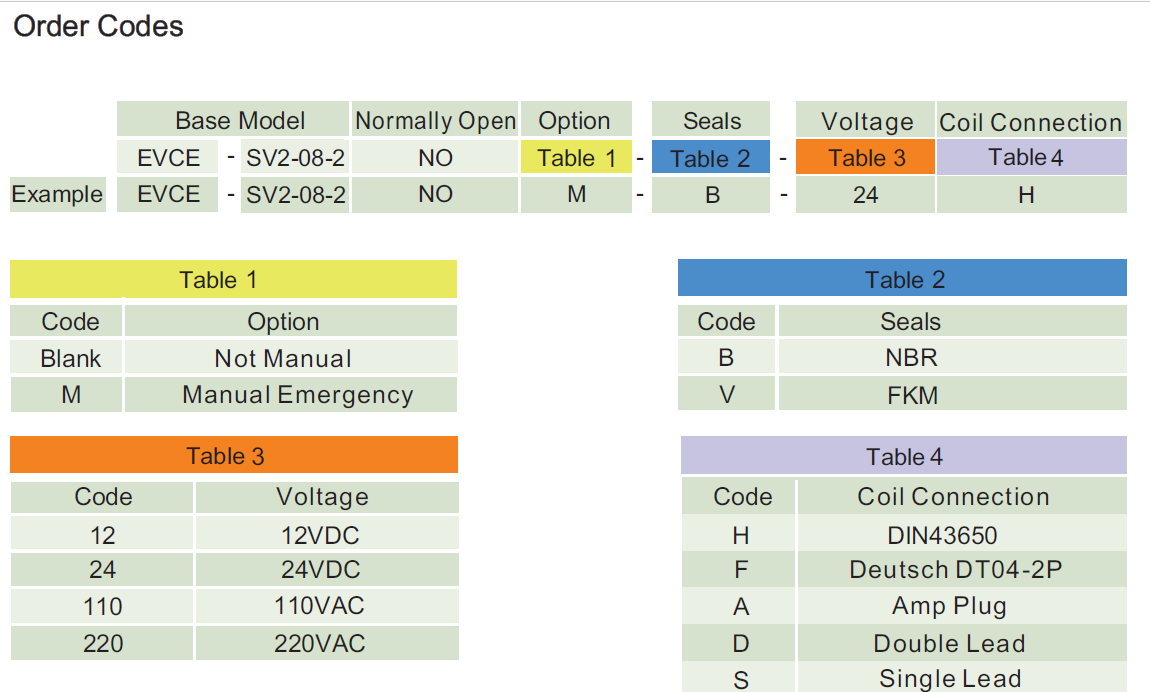Click blue "Table 2" cell under Seals header

(710, 158)
